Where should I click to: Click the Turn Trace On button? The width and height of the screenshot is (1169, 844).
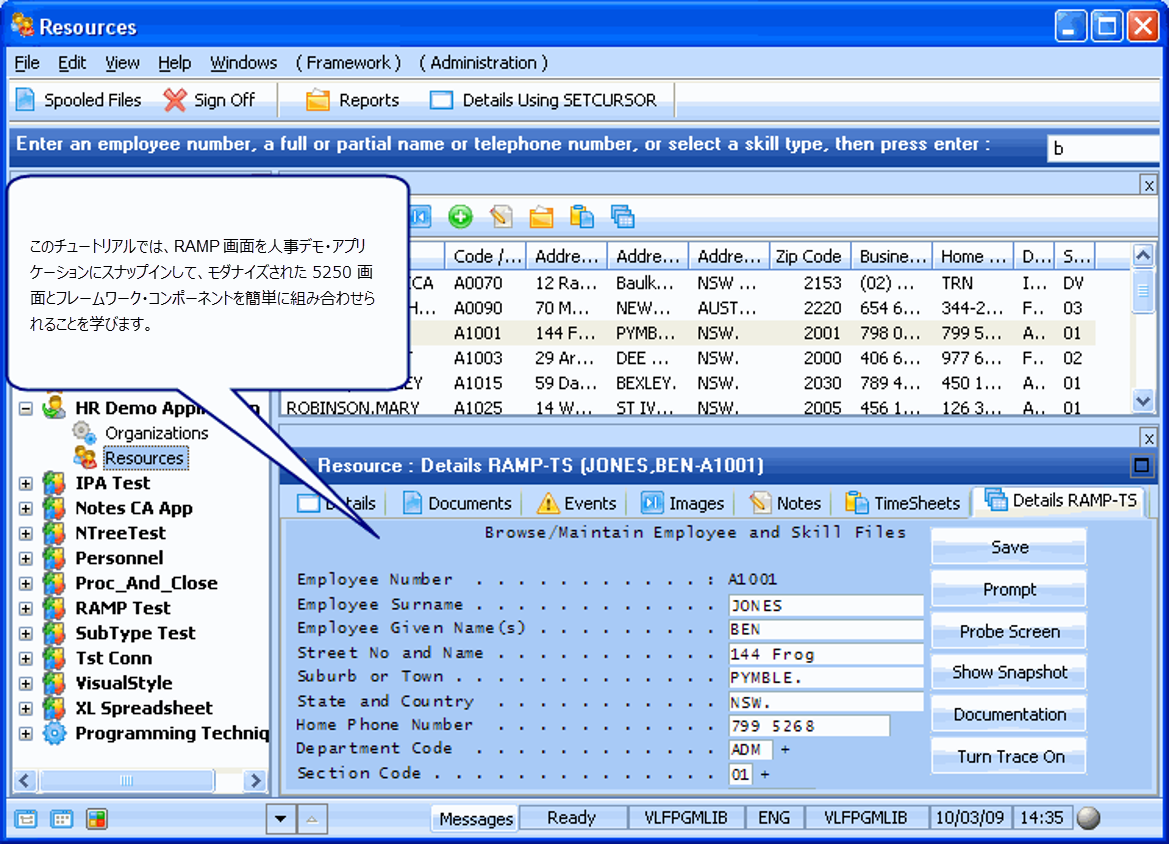point(1009,757)
